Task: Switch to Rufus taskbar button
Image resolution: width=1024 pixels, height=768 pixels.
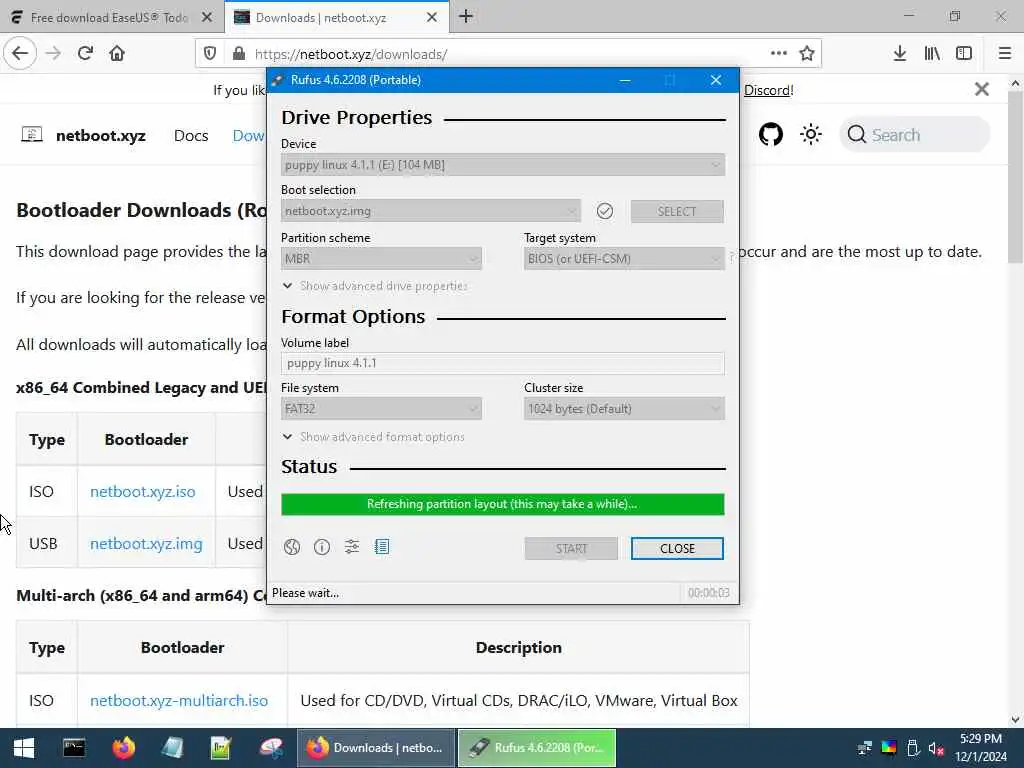Action: 537,748
